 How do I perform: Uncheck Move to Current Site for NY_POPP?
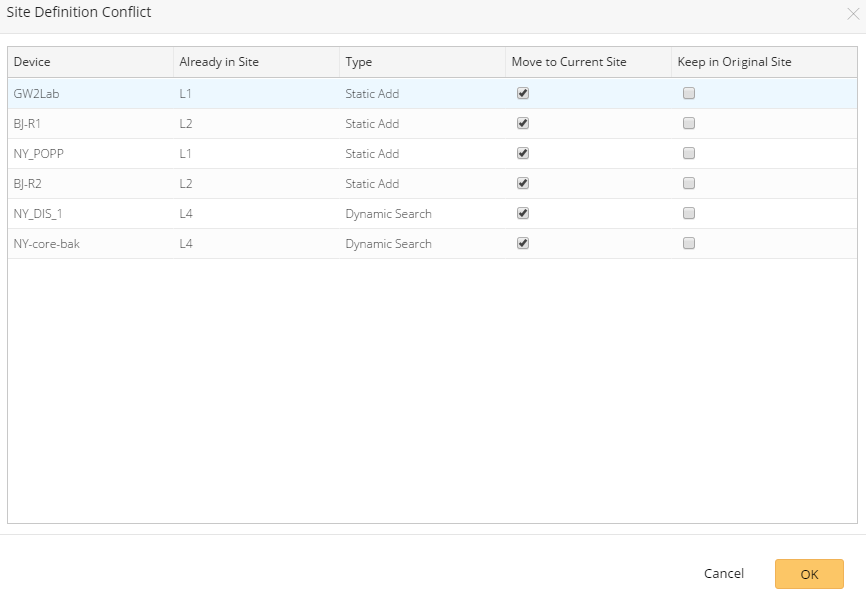click(x=523, y=153)
